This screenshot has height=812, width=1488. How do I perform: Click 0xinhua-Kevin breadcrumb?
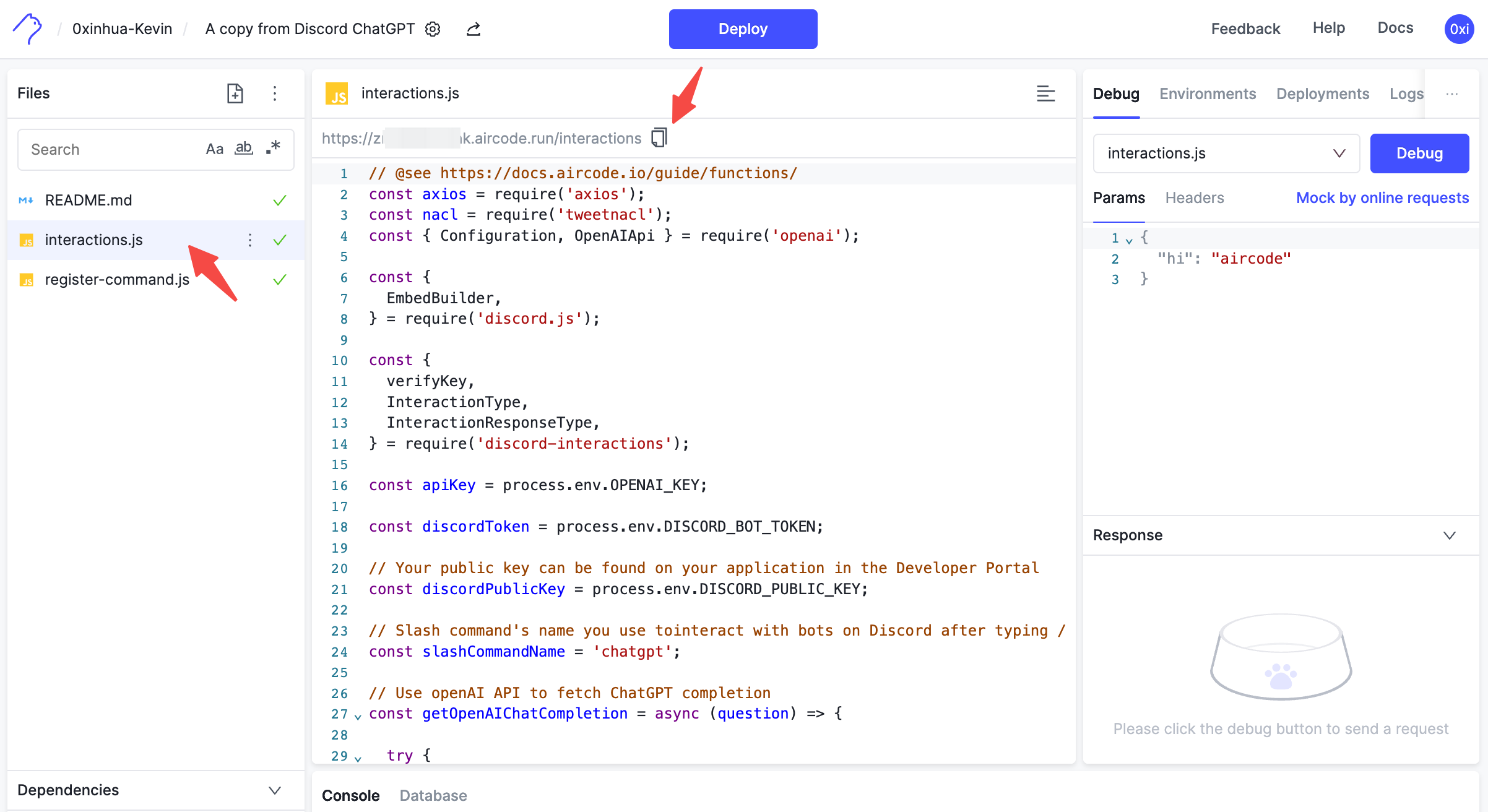(123, 29)
